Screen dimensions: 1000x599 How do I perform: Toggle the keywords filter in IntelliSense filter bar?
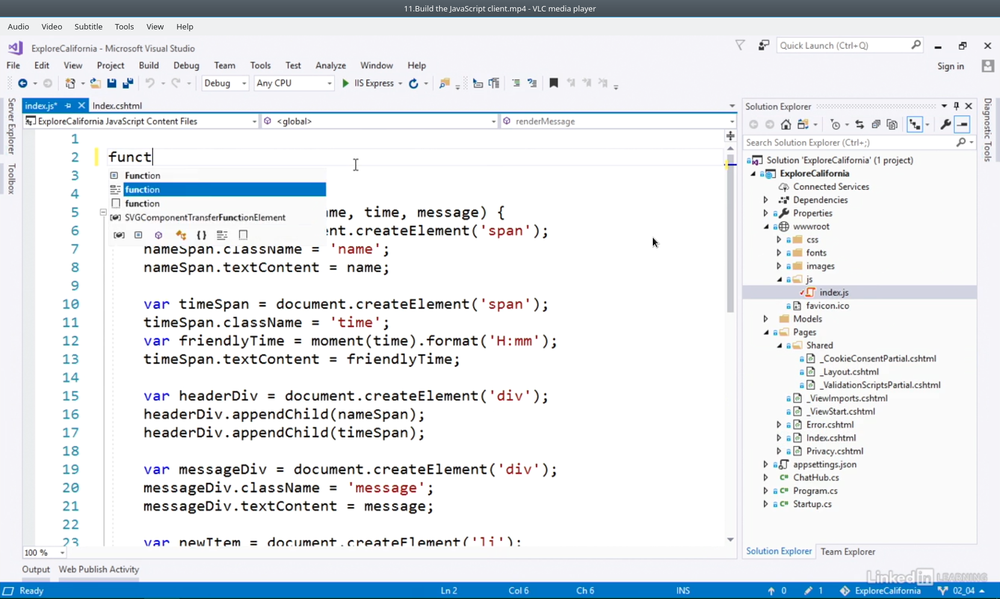click(222, 235)
